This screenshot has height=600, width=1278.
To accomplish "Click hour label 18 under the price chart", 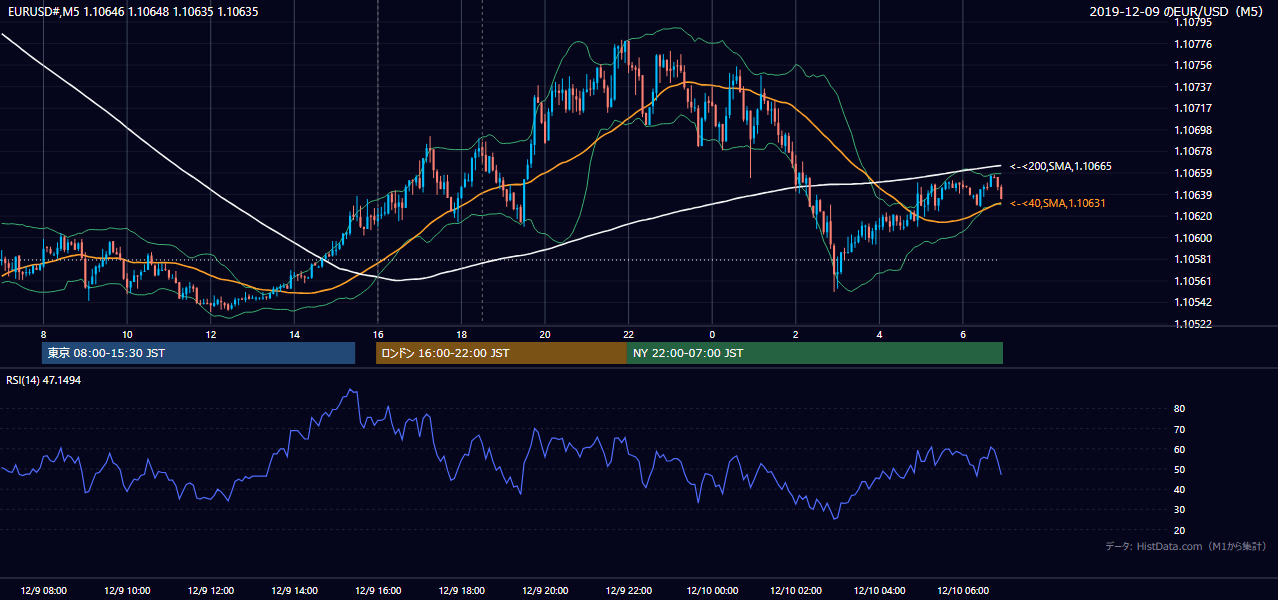I will [461, 333].
